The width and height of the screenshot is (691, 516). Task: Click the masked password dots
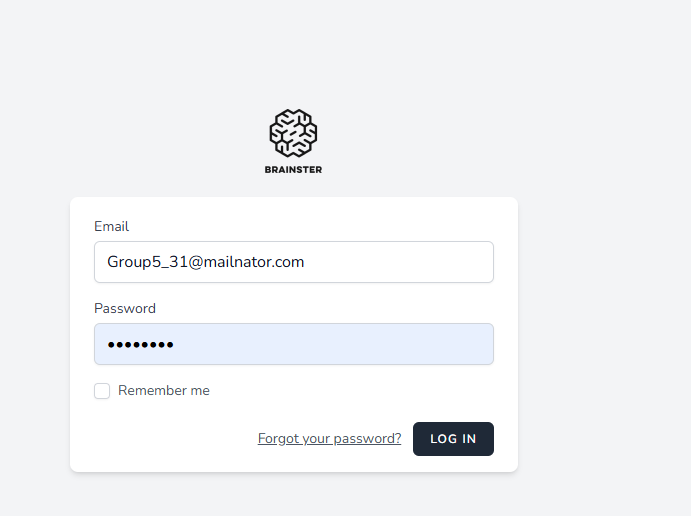click(141, 345)
